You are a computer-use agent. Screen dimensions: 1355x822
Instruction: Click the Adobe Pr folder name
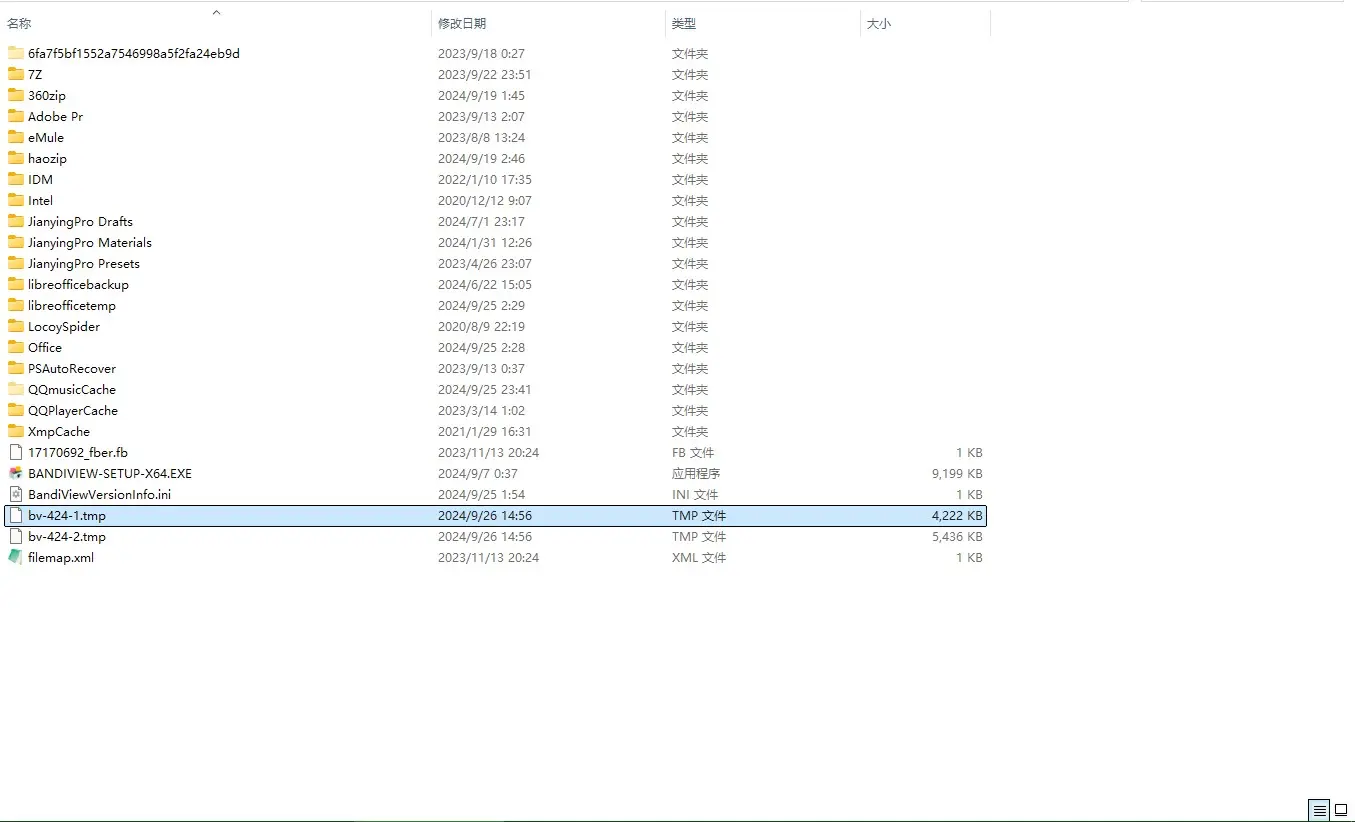[x=56, y=117]
